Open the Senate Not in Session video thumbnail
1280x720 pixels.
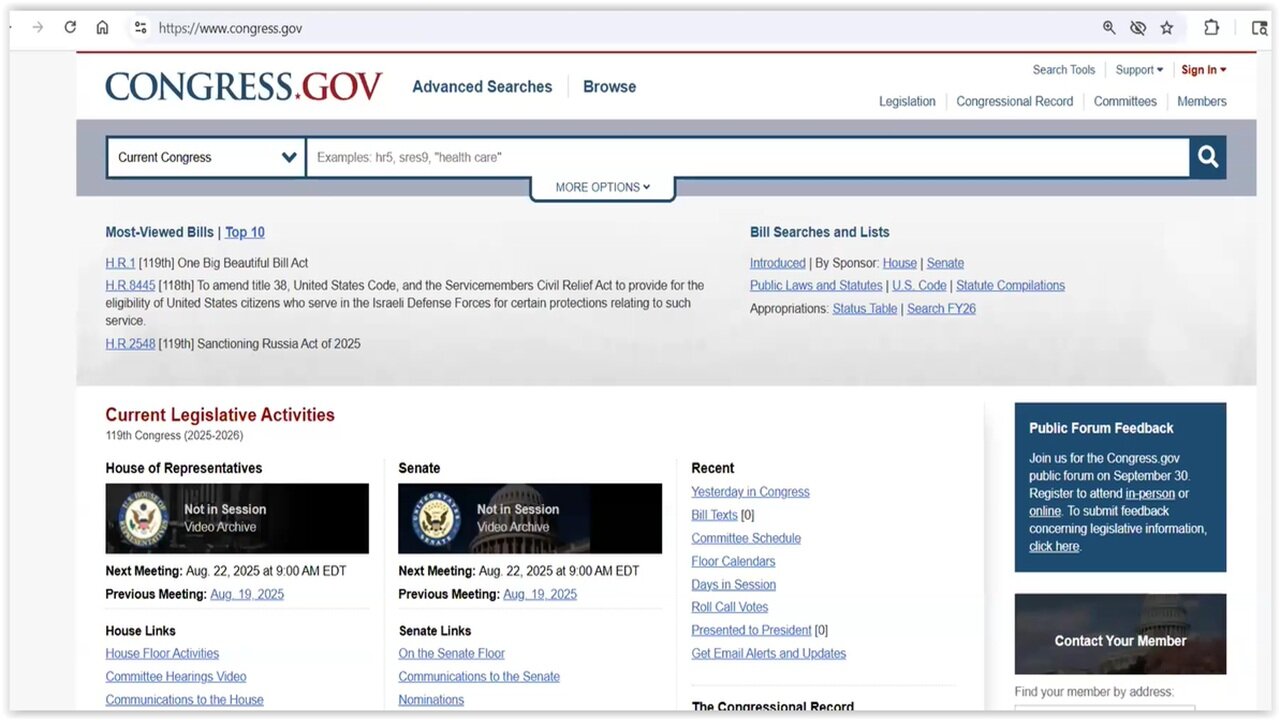[530, 518]
